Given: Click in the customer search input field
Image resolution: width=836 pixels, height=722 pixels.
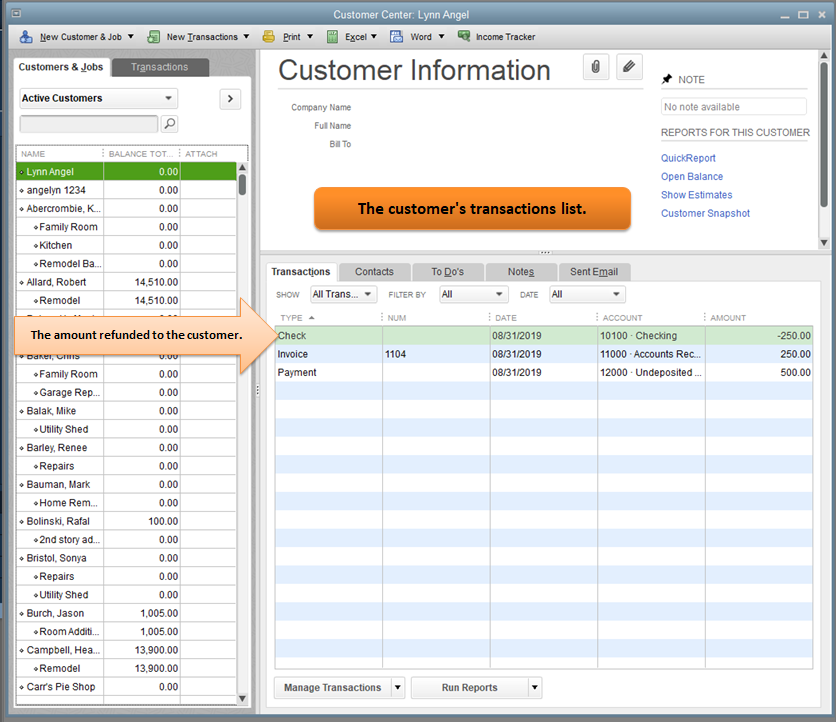Looking at the screenshot, I should click(x=88, y=124).
